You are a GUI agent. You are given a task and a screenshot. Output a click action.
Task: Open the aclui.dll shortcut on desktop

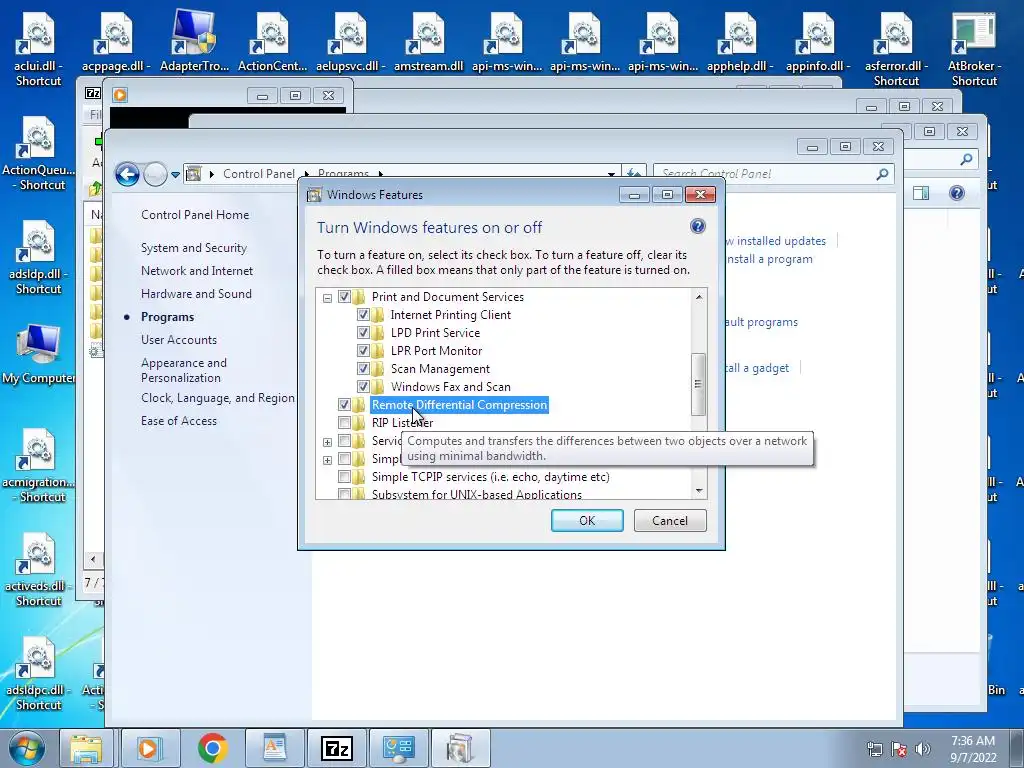tap(38, 50)
